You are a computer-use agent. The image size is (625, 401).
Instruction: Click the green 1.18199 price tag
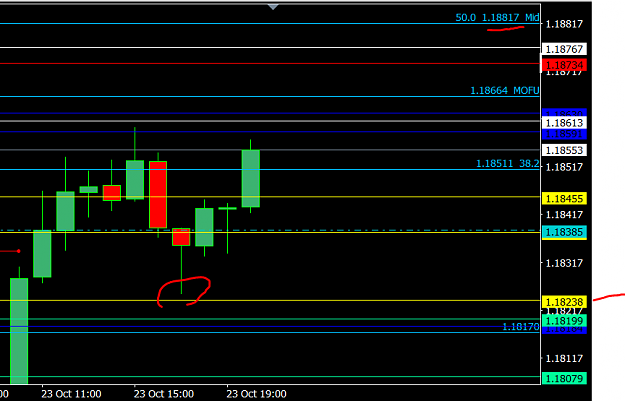tap(564, 320)
